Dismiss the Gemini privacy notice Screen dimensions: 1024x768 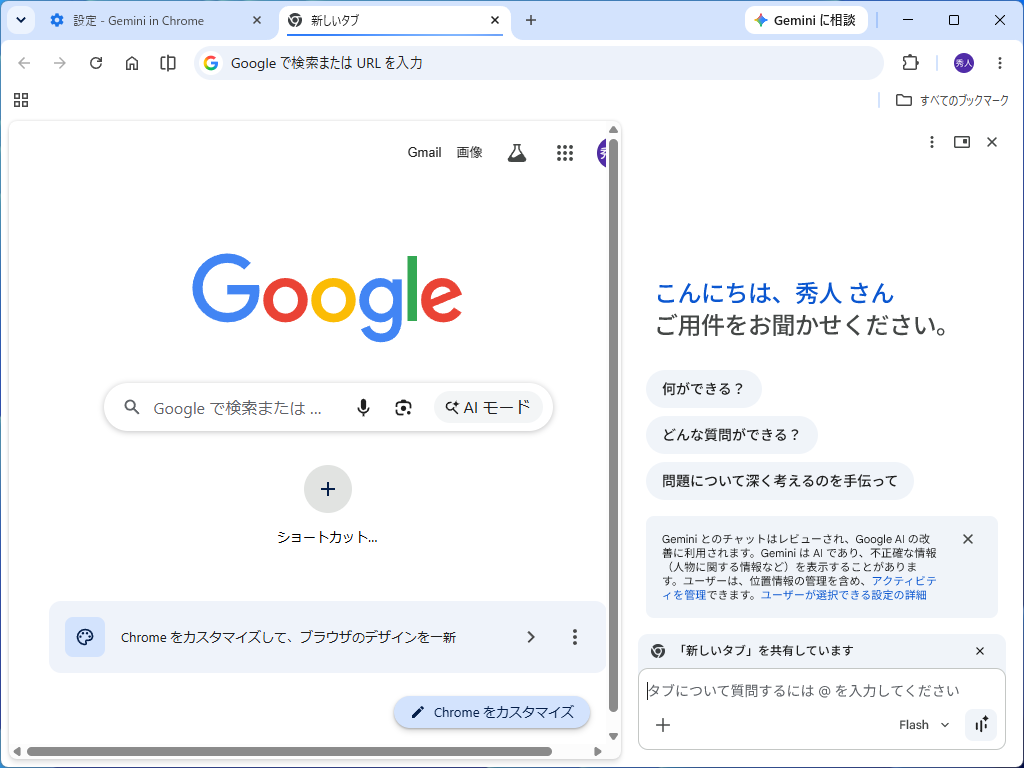point(968,539)
